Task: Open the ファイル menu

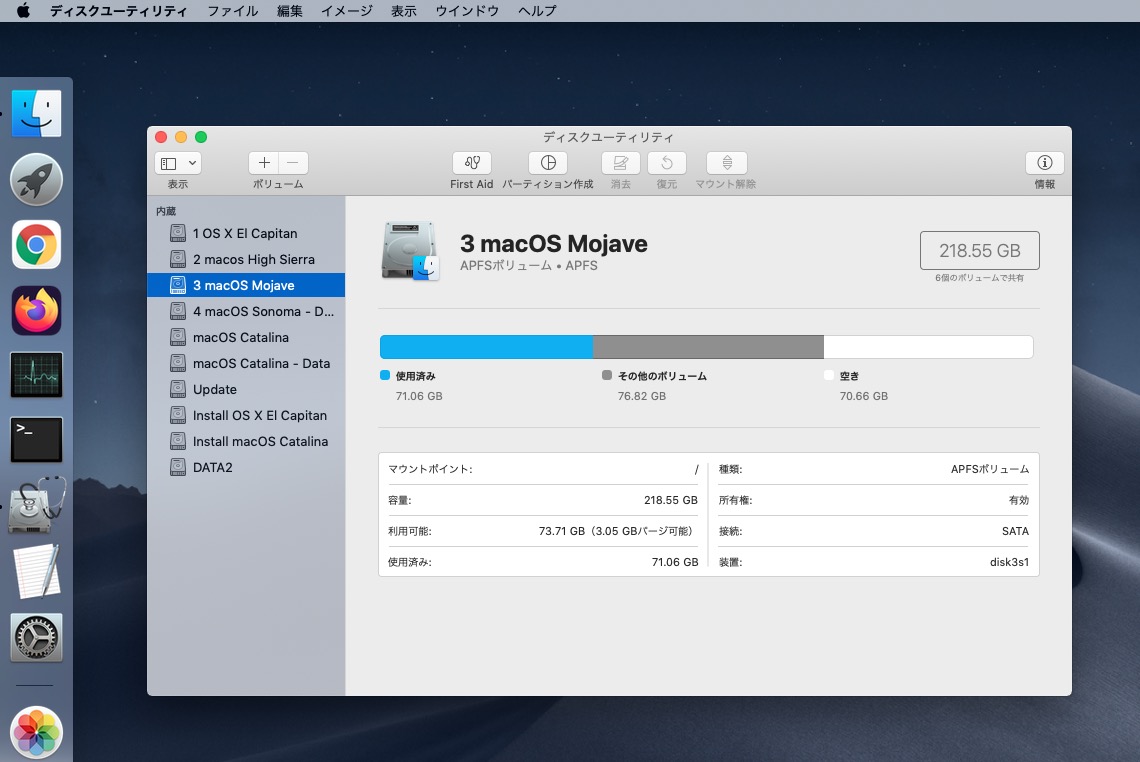Action: pyautogui.click(x=232, y=11)
